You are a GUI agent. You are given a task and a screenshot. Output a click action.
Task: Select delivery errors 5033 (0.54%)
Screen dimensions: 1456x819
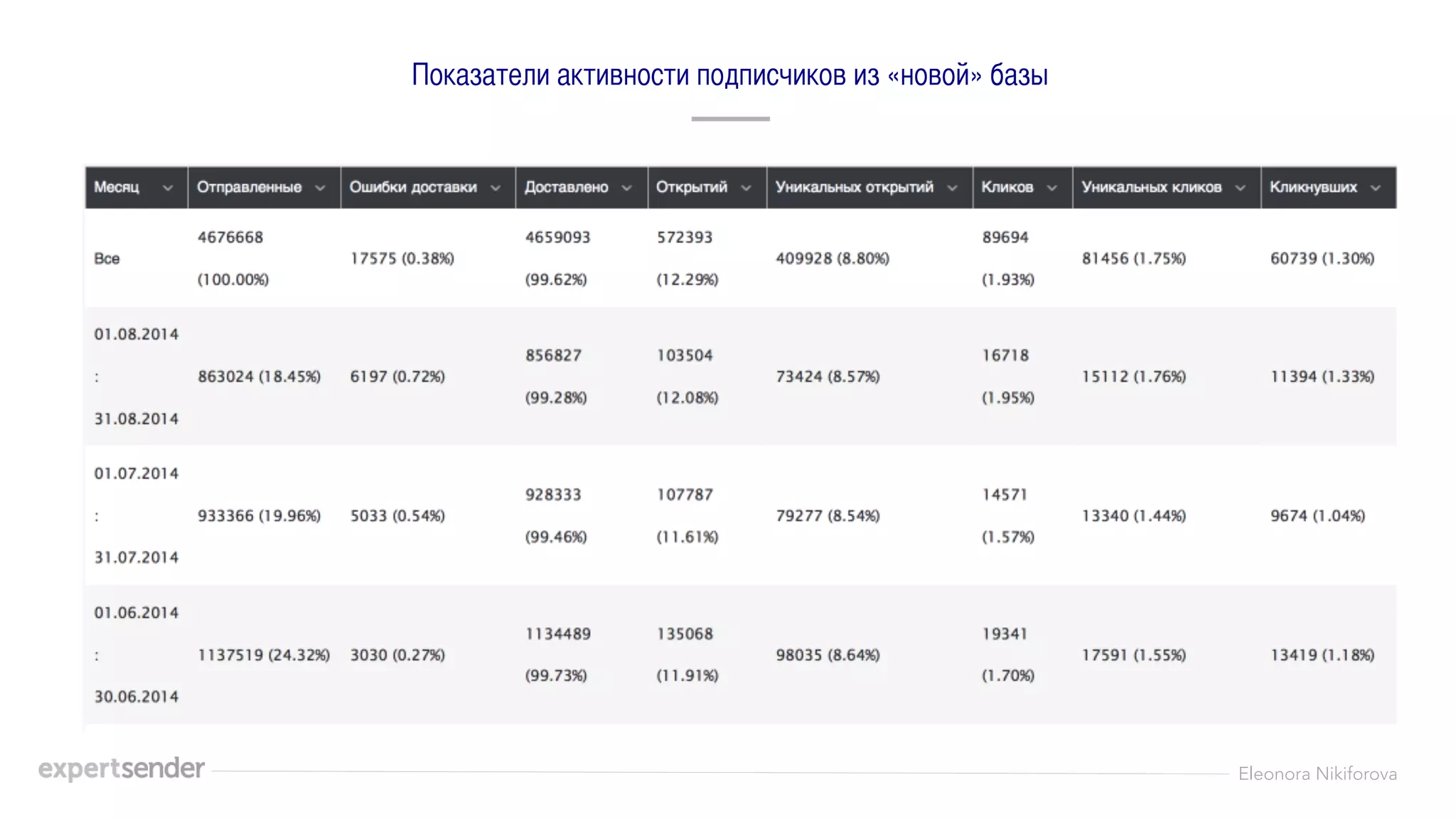click(397, 515)
